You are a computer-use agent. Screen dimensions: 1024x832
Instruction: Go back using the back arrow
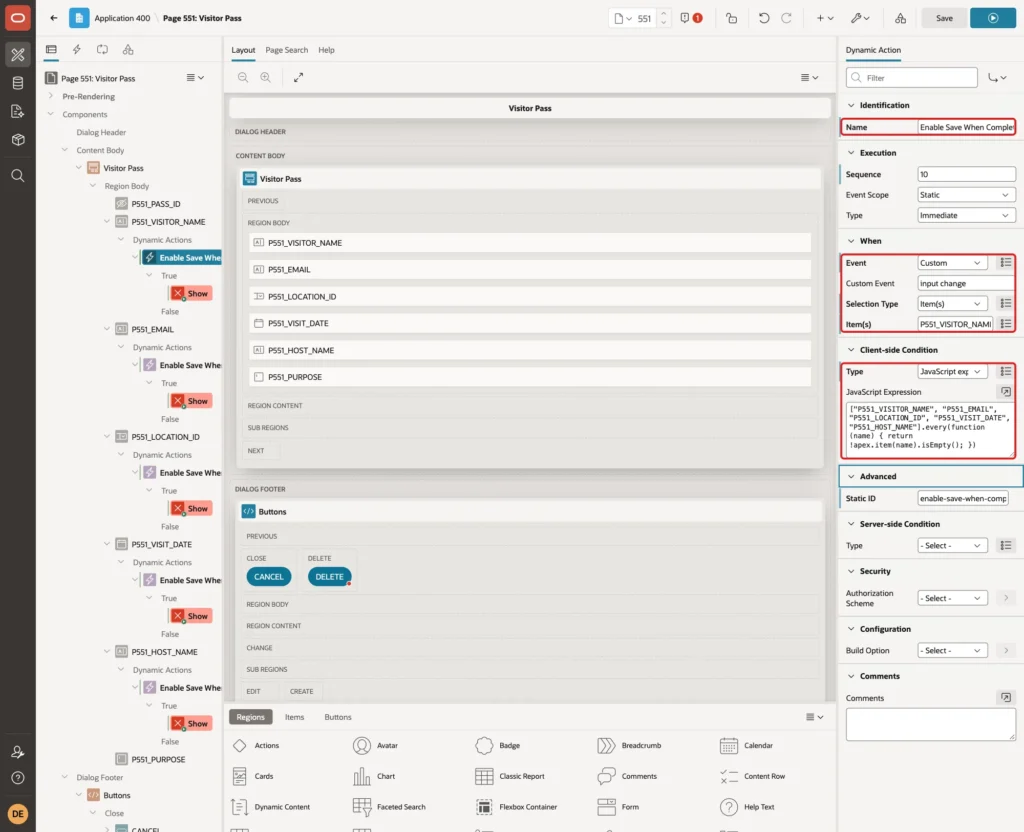pos(54,18)
